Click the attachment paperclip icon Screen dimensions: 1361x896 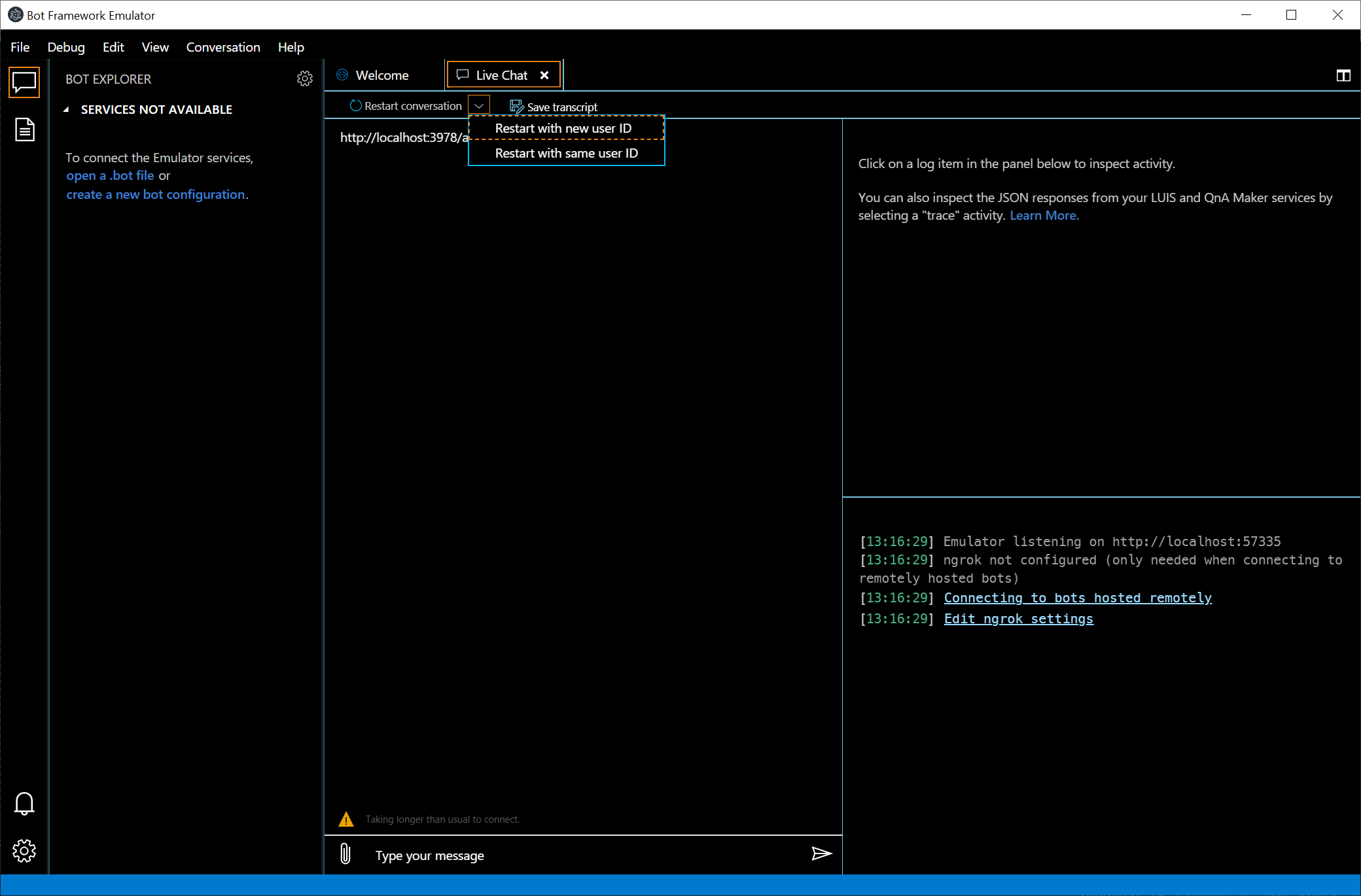point(345,853)
